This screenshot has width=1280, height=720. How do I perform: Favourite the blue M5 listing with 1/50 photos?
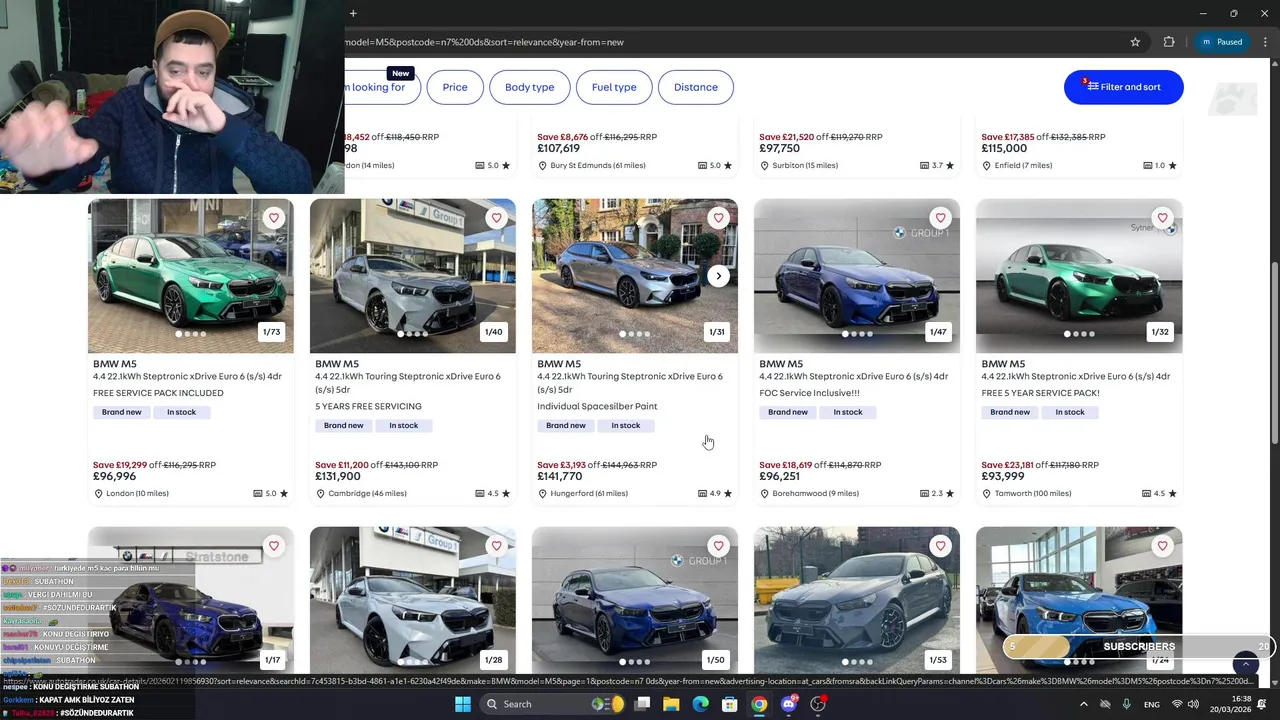(718, 546)
